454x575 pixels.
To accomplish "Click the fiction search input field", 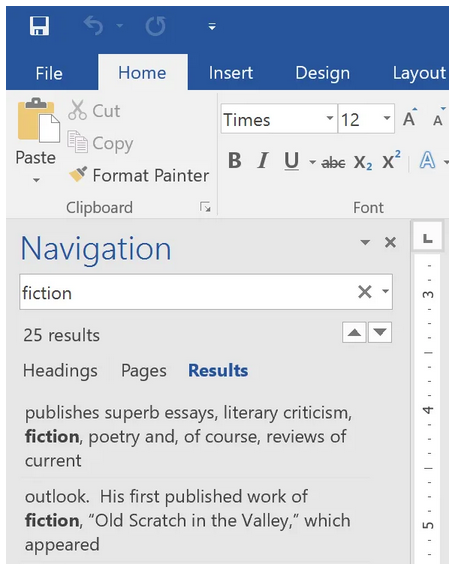I will click(x=187, y=292).
